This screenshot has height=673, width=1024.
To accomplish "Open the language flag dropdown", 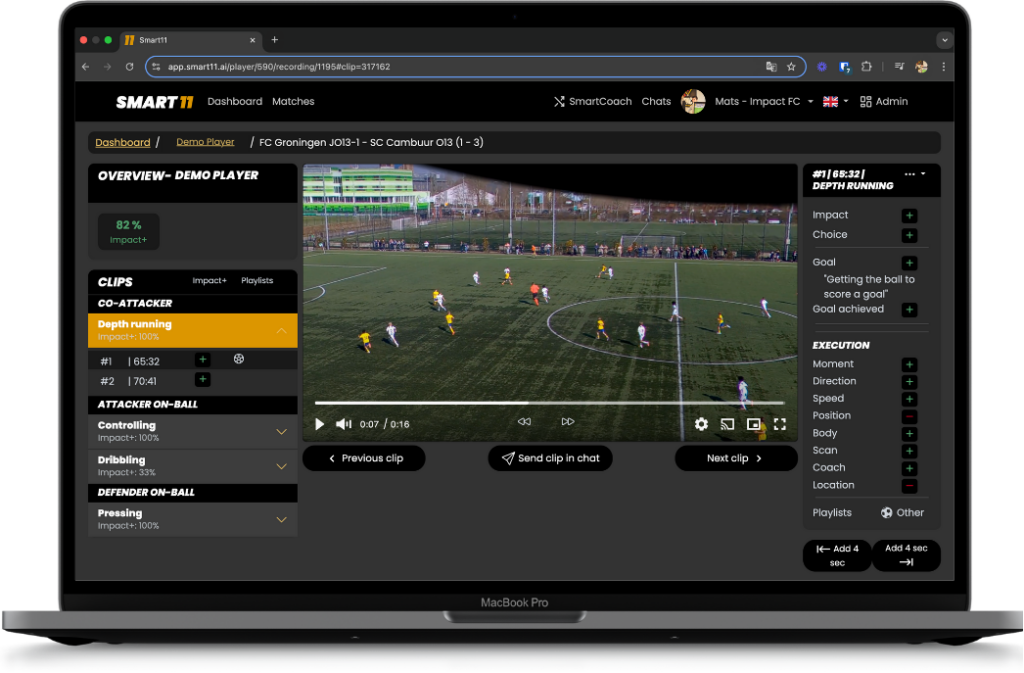I will tap(835, 102).
